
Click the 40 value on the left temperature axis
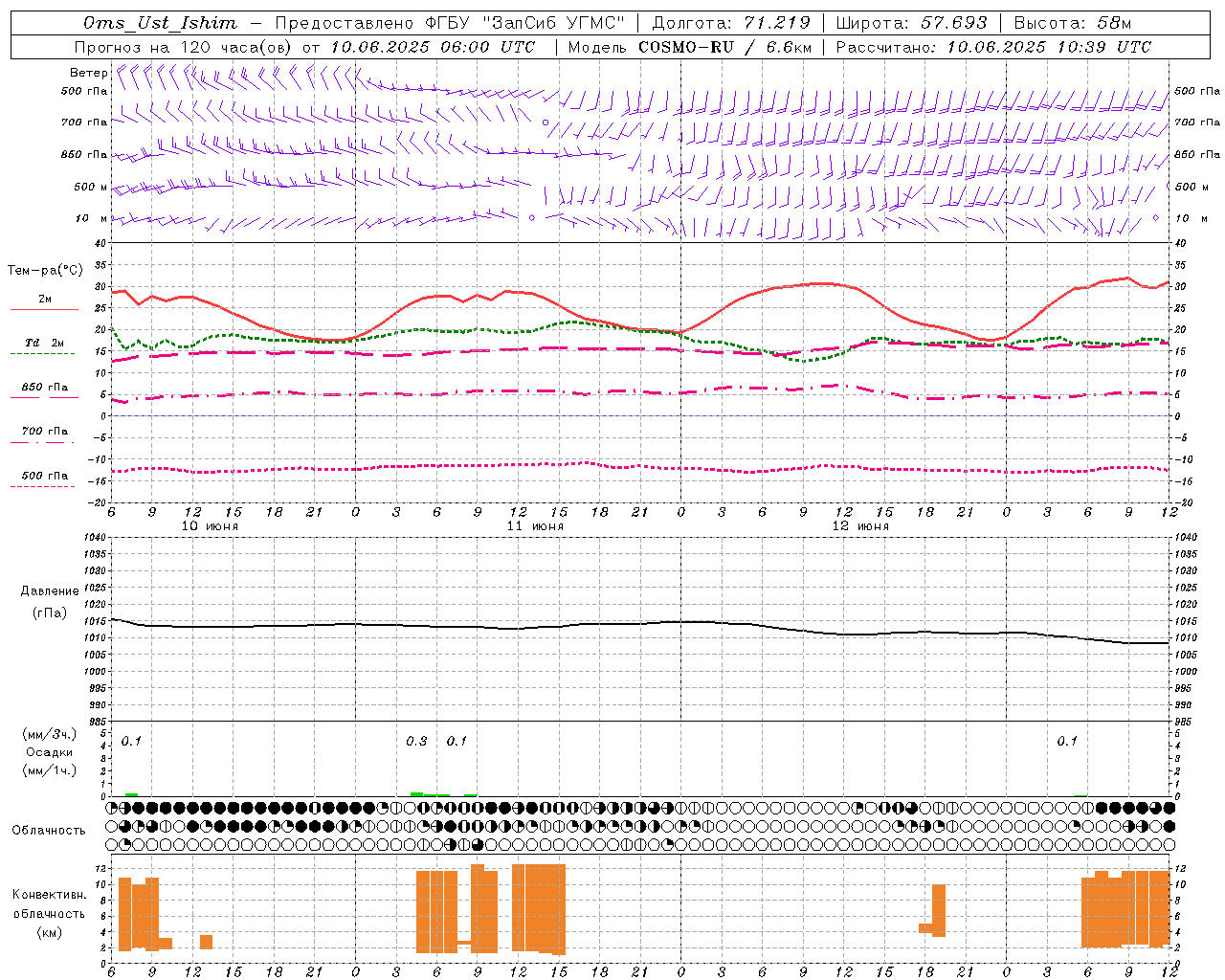[x=100, y=244]
